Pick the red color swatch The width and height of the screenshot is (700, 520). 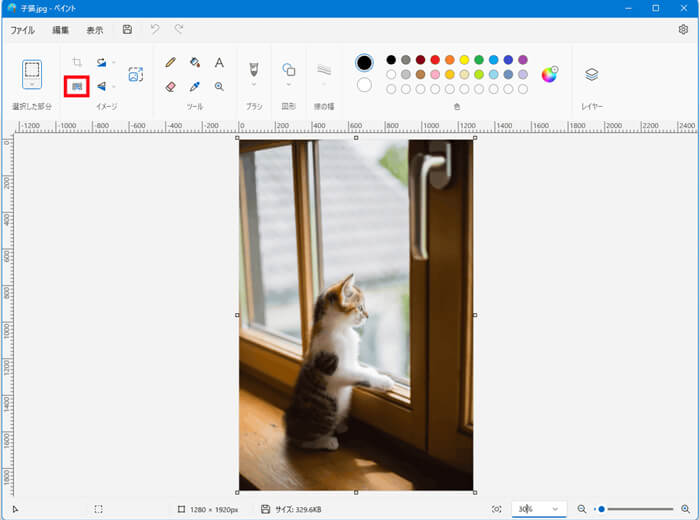436,60
